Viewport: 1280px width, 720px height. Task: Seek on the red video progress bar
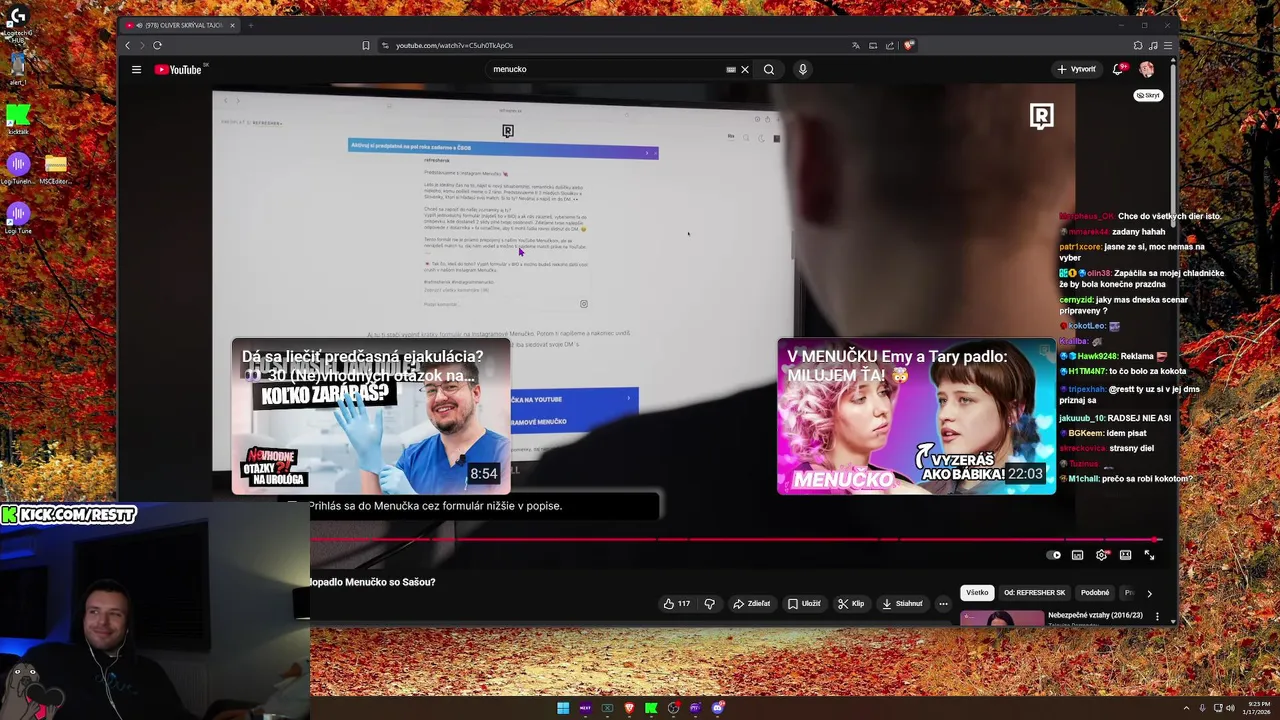pyautogui.click(x=737, y=540)
